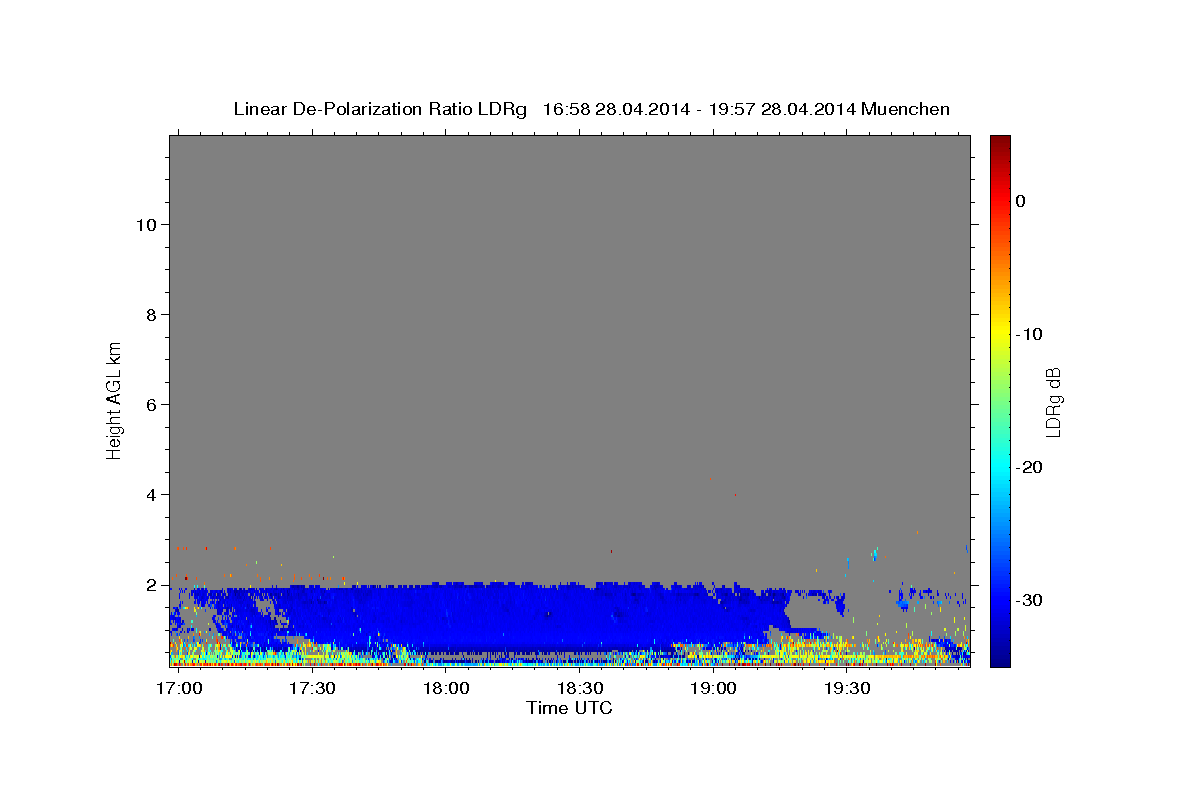Click the dark red top of colorbar

1000,142
